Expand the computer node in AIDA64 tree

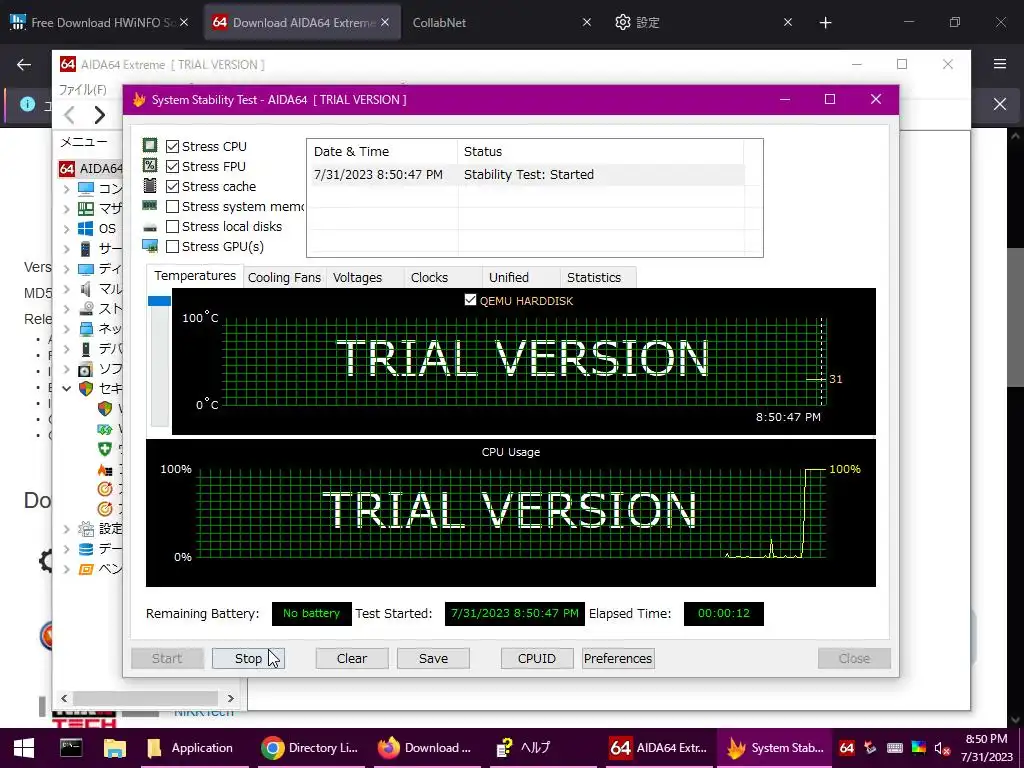pyautogui.click(x=66, y=189)
